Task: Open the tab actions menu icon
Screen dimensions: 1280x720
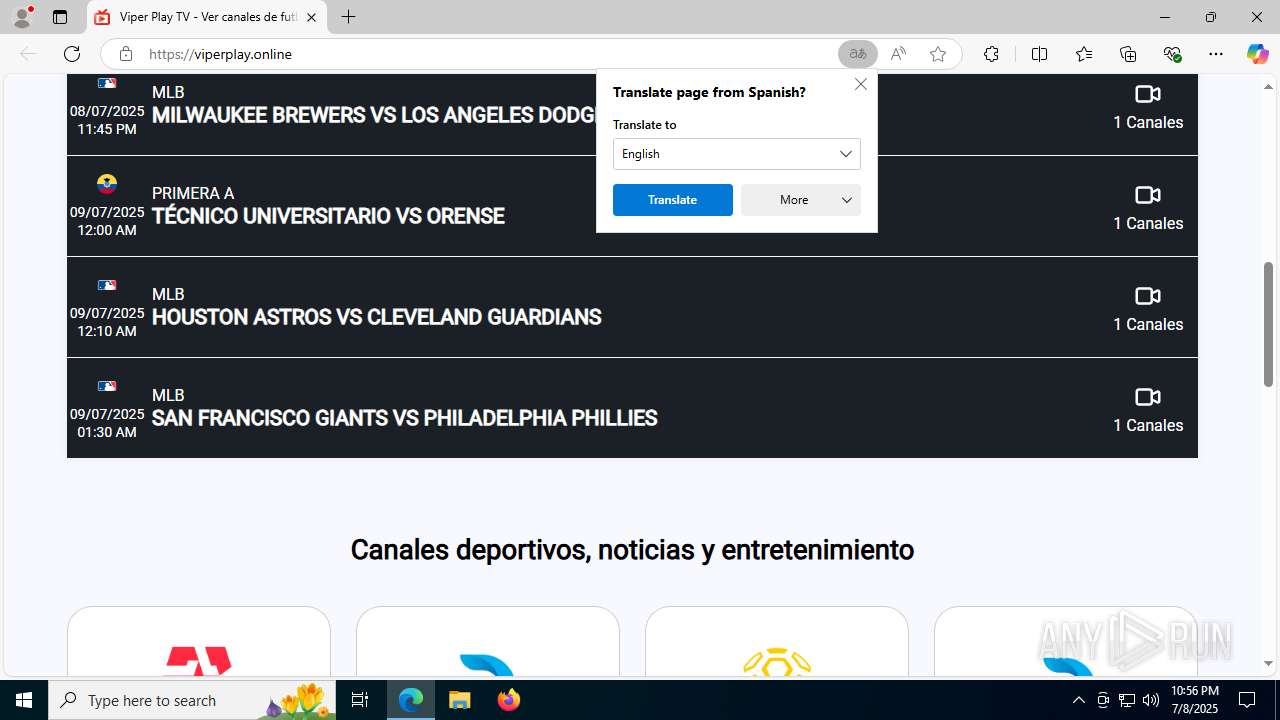Action: pyautogui.click(x=60, y=17)
